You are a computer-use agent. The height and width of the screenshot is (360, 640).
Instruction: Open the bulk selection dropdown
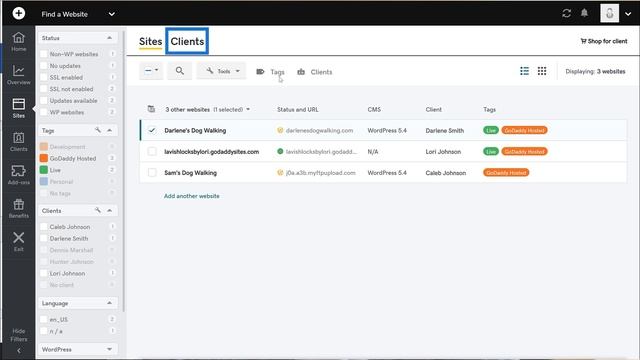point(151,71)
